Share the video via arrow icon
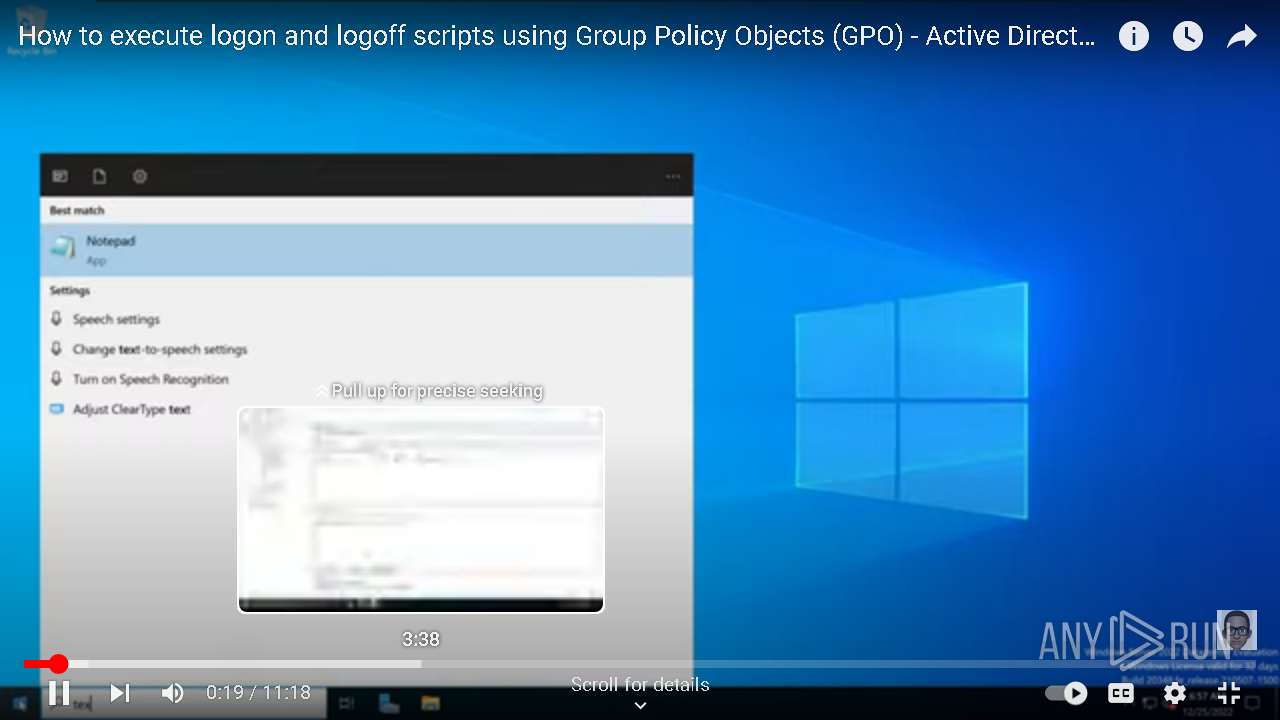Image resolution: width=1280 pixels, height=720 pixels. [x=1241, y=37]
